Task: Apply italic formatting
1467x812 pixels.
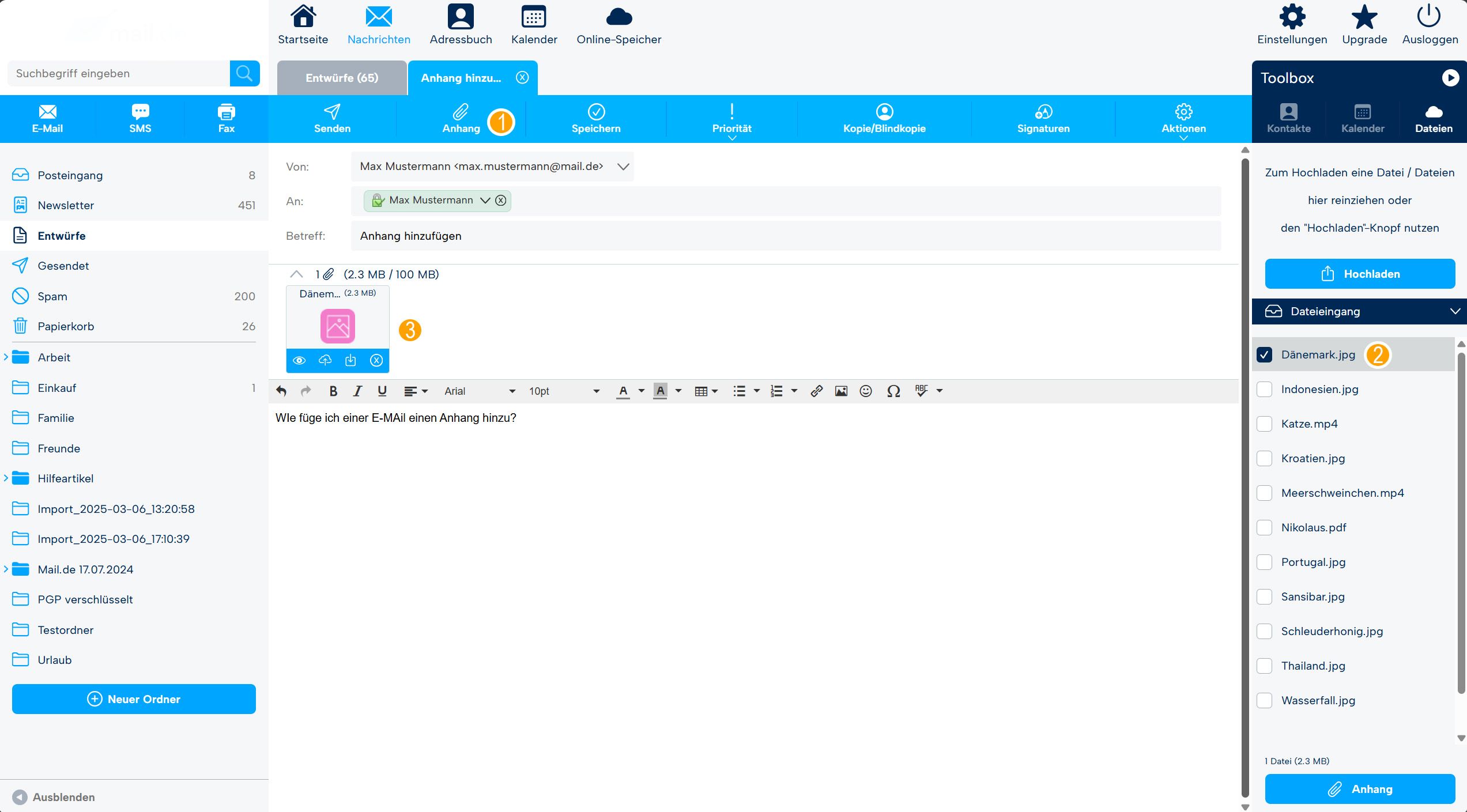Action: pos(357,391)
